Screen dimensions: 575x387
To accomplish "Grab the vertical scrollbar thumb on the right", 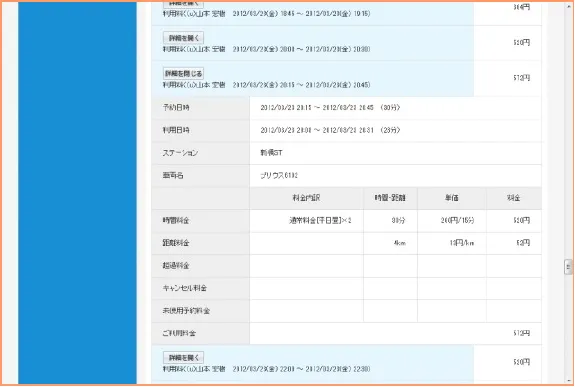I will tap(568, 267).
